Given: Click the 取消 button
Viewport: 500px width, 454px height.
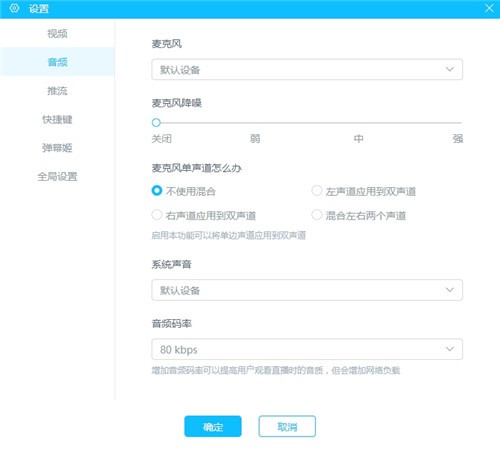Looking at the screenshot, I should click(x=287, y=426).
